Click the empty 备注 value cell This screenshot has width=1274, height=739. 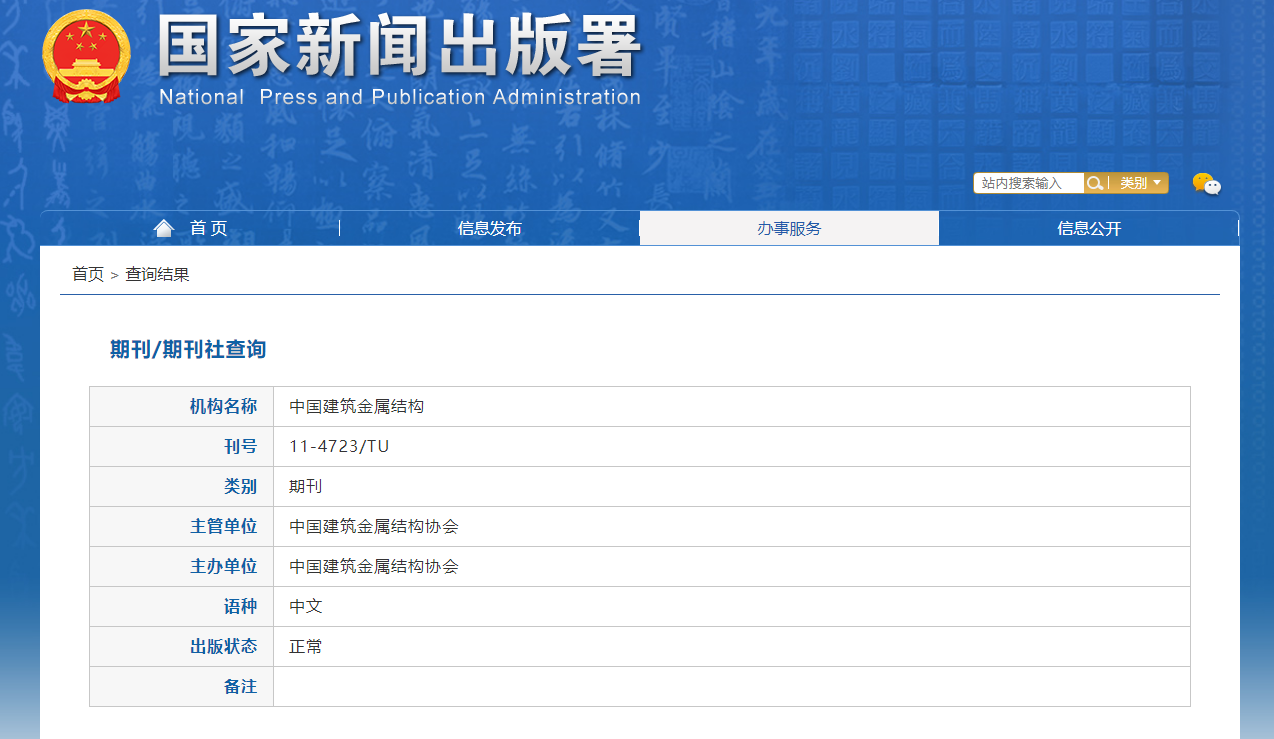point(730,687)
